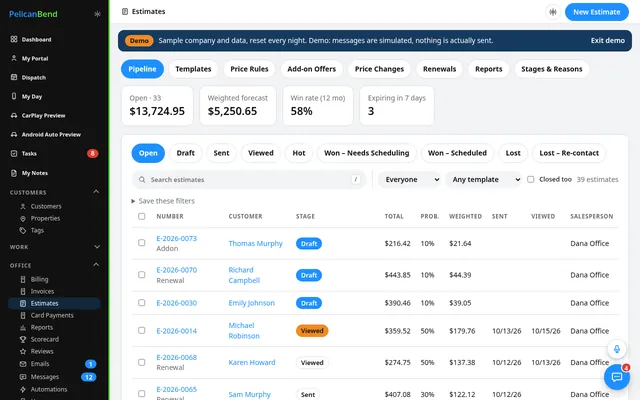Image resolution: width=640 pixels, height=400 pixels.
Task: Open Android Auto Preview car icon
Action: [14, 134]
